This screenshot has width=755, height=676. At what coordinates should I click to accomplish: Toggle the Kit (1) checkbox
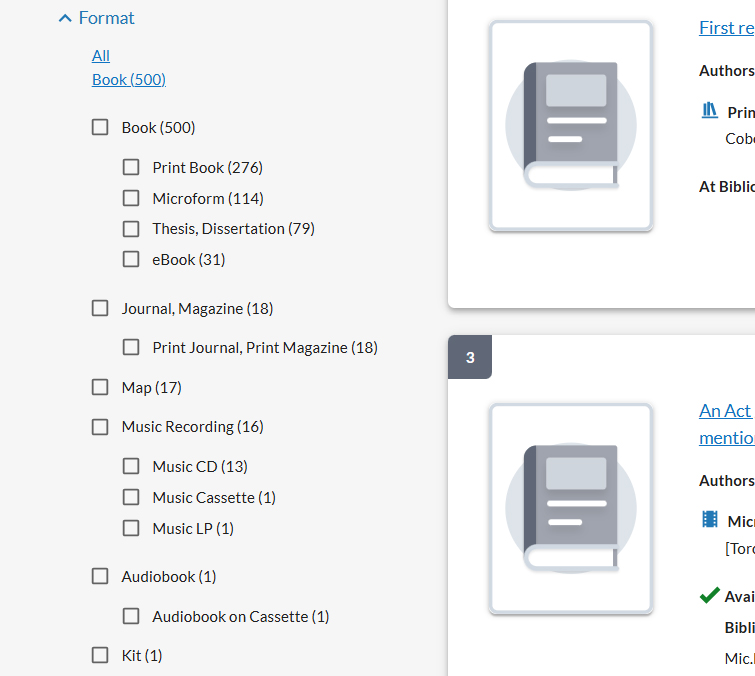pos(100,655)
